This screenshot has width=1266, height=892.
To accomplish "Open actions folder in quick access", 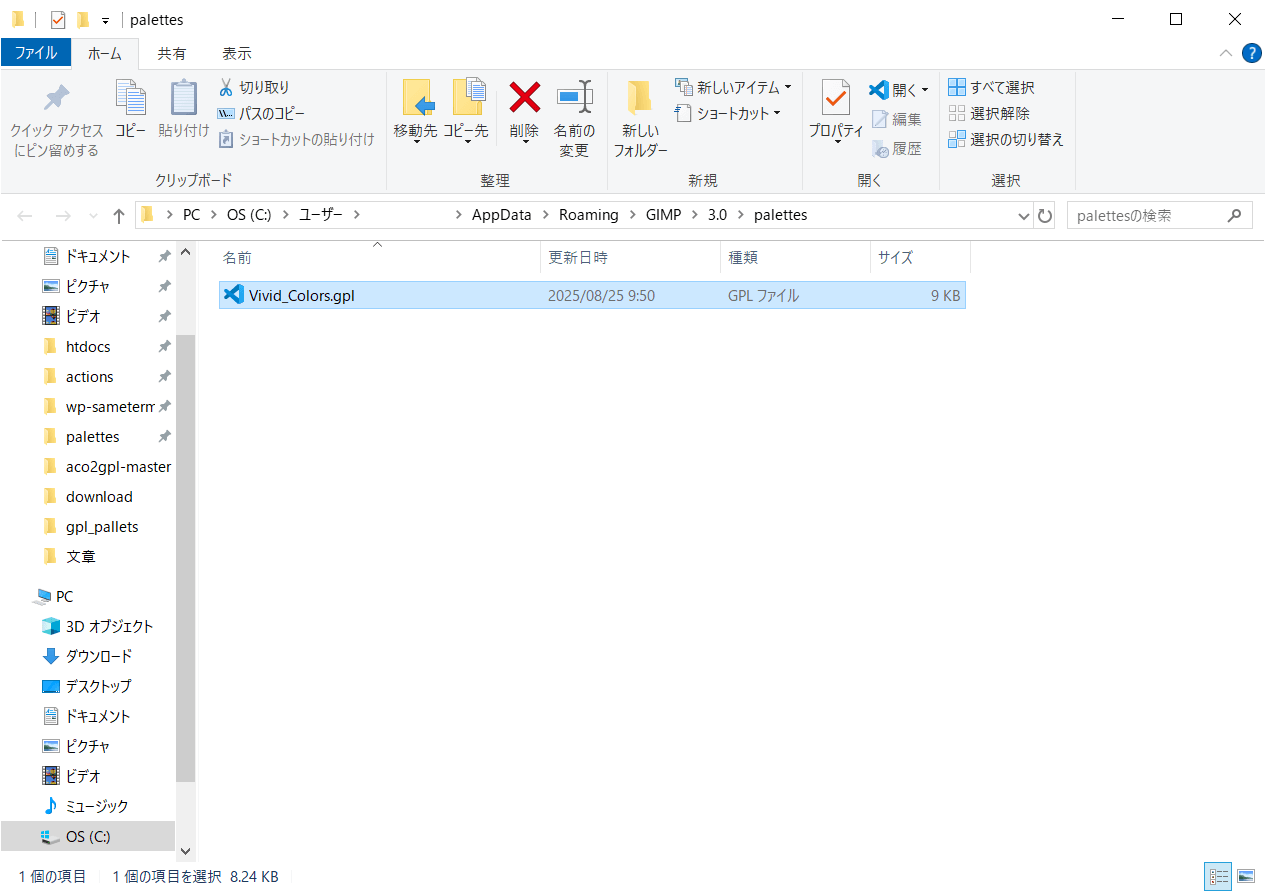I will coord(89,377).
